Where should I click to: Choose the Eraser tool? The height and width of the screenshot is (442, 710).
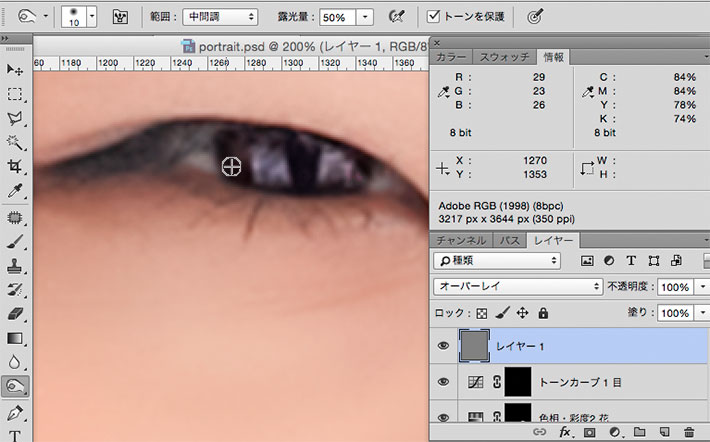click(x=15, y=314)
